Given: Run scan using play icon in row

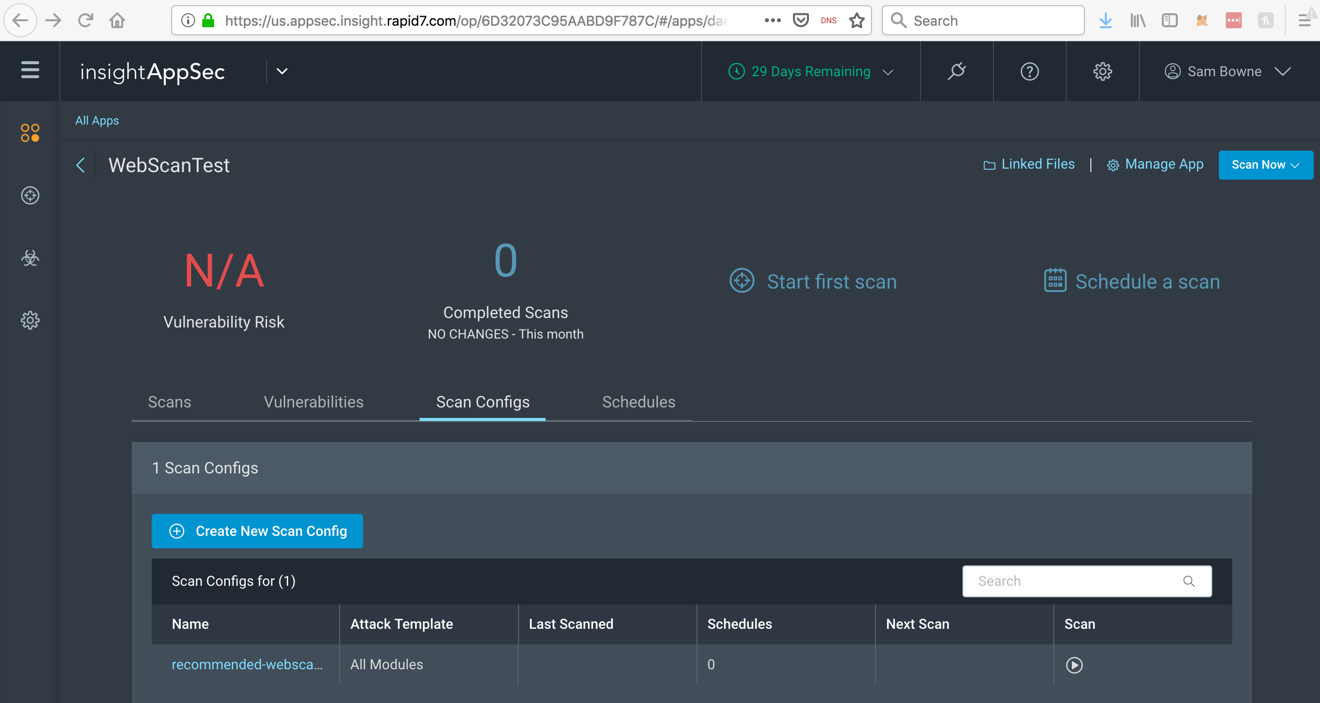Looking at the screenshot, I should pyautogui.click(x=1074, y=665).
